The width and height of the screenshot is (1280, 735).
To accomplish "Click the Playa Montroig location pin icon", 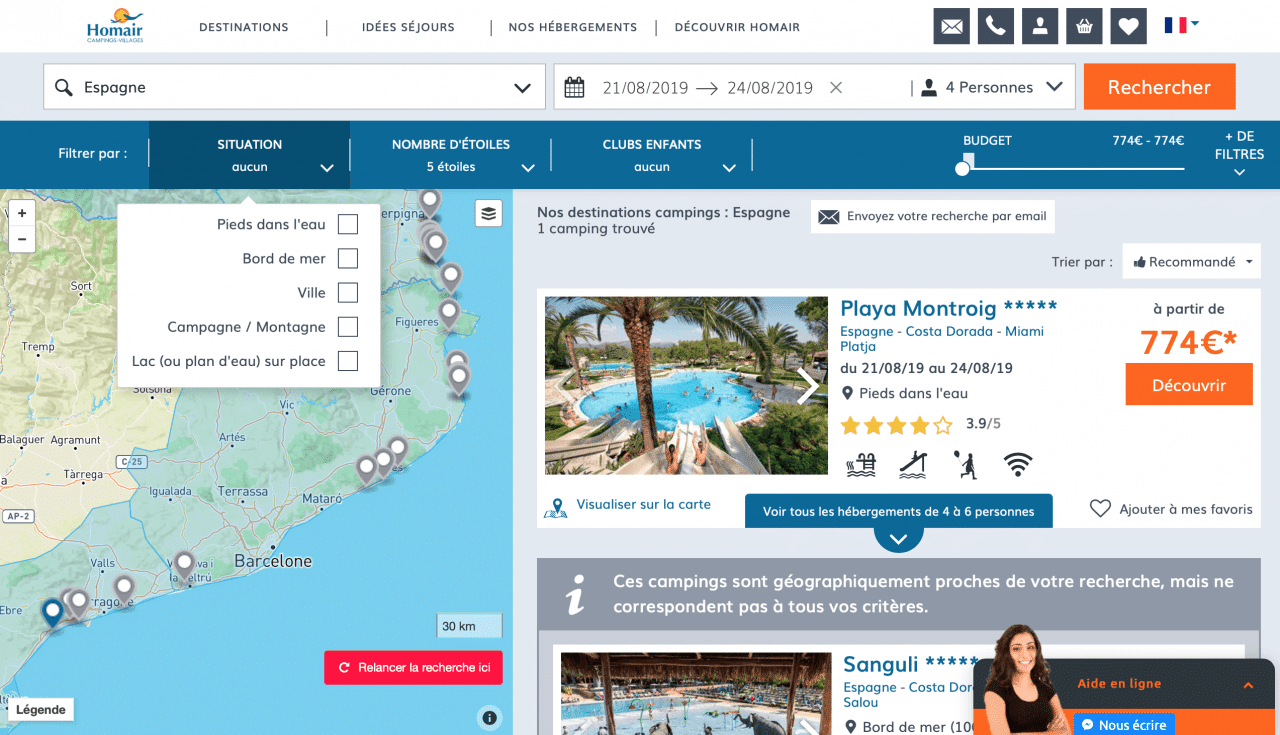I will 848,393.
